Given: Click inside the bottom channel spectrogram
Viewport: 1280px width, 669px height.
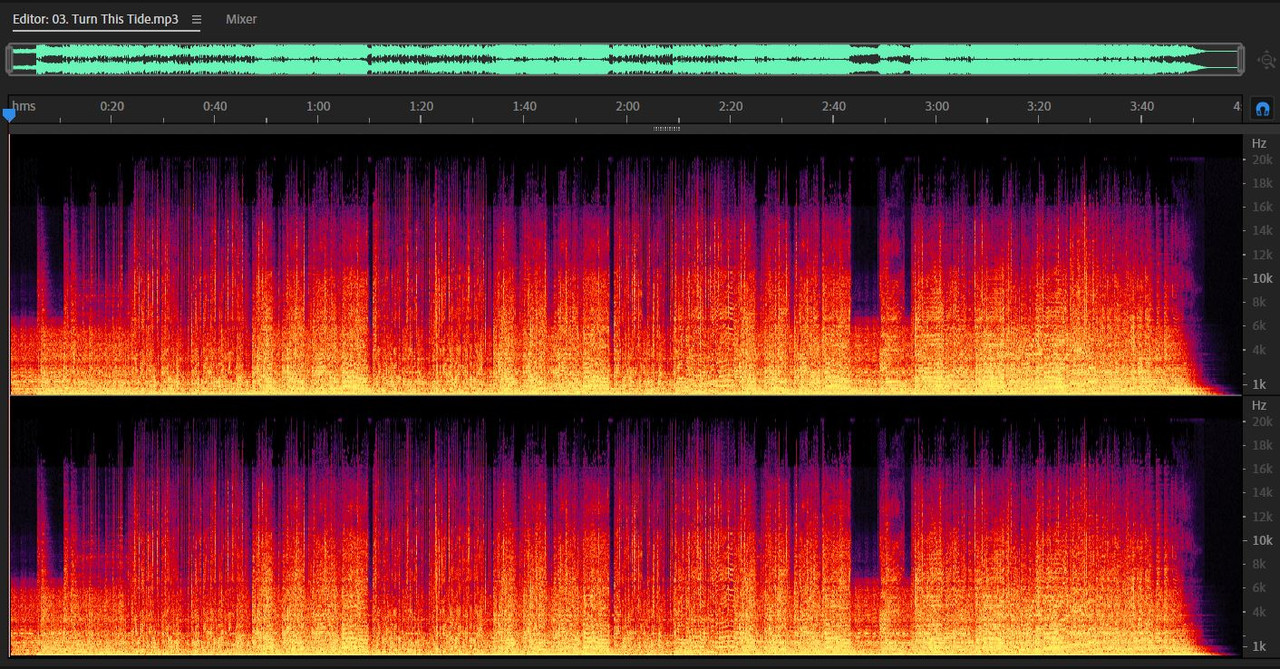Looking at the screenshot, I should (x=626, y=527).
